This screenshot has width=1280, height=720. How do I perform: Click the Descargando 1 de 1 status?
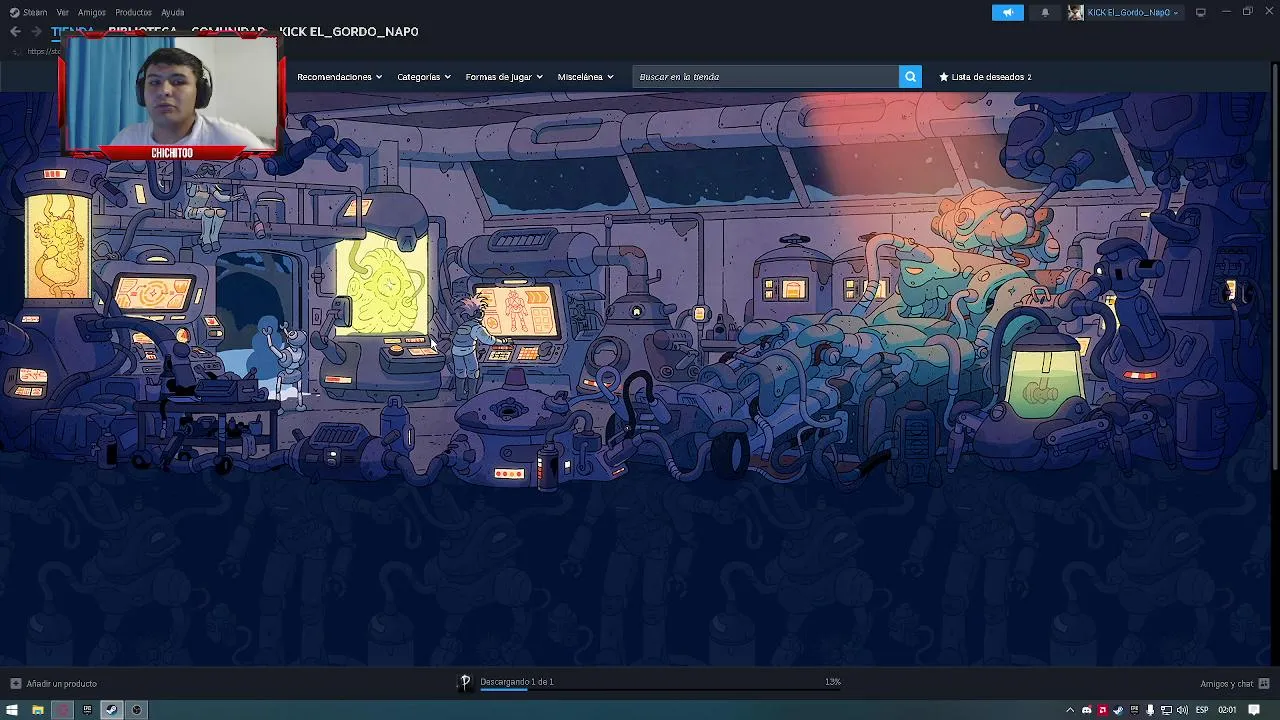pyautogui.click(x=516, y=682)
